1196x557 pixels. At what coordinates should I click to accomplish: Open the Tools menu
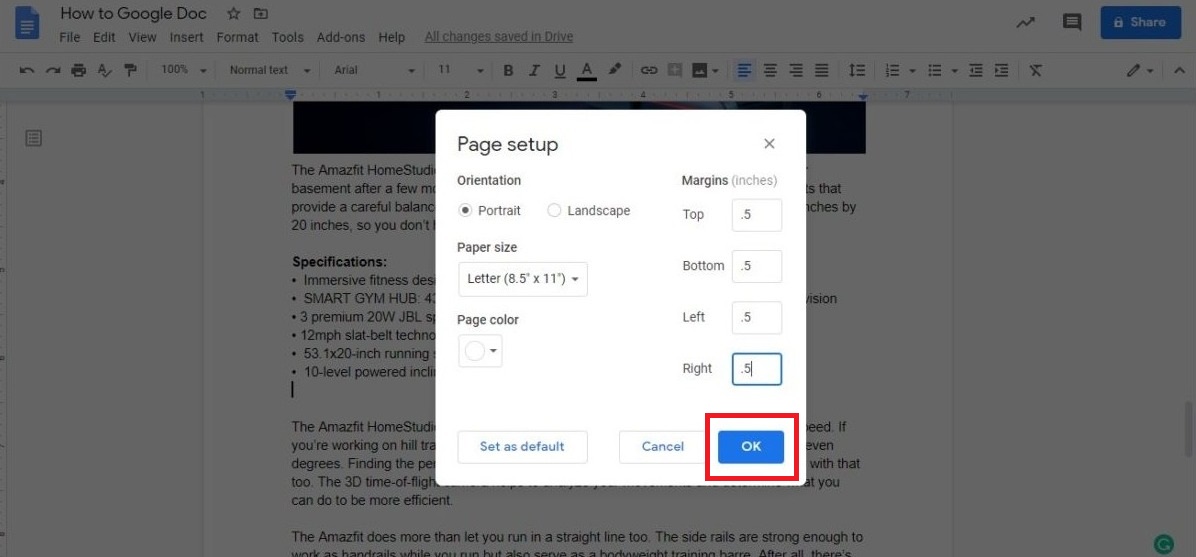pos(288,37)
